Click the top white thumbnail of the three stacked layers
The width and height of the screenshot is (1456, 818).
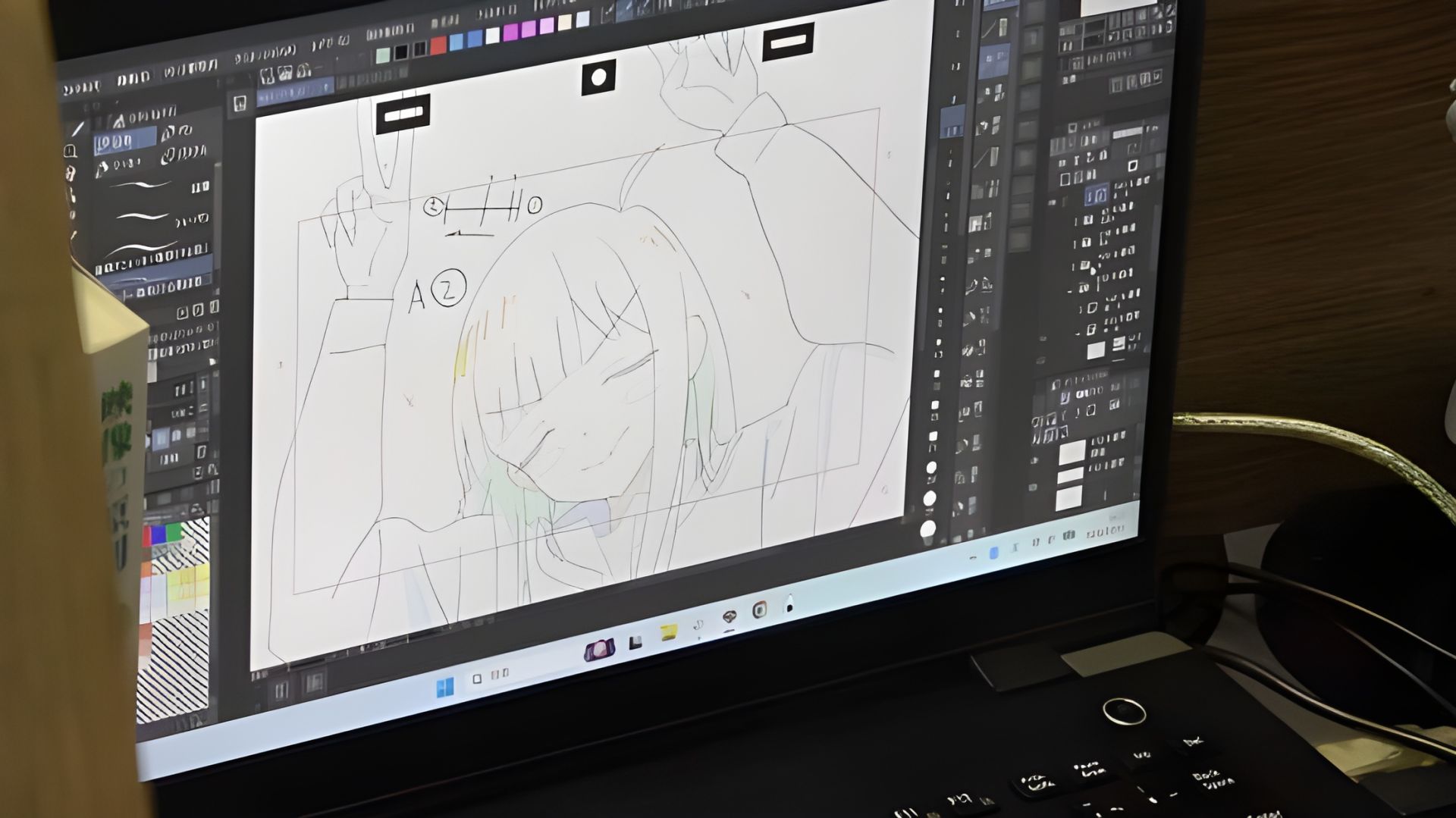point(1072,453)
